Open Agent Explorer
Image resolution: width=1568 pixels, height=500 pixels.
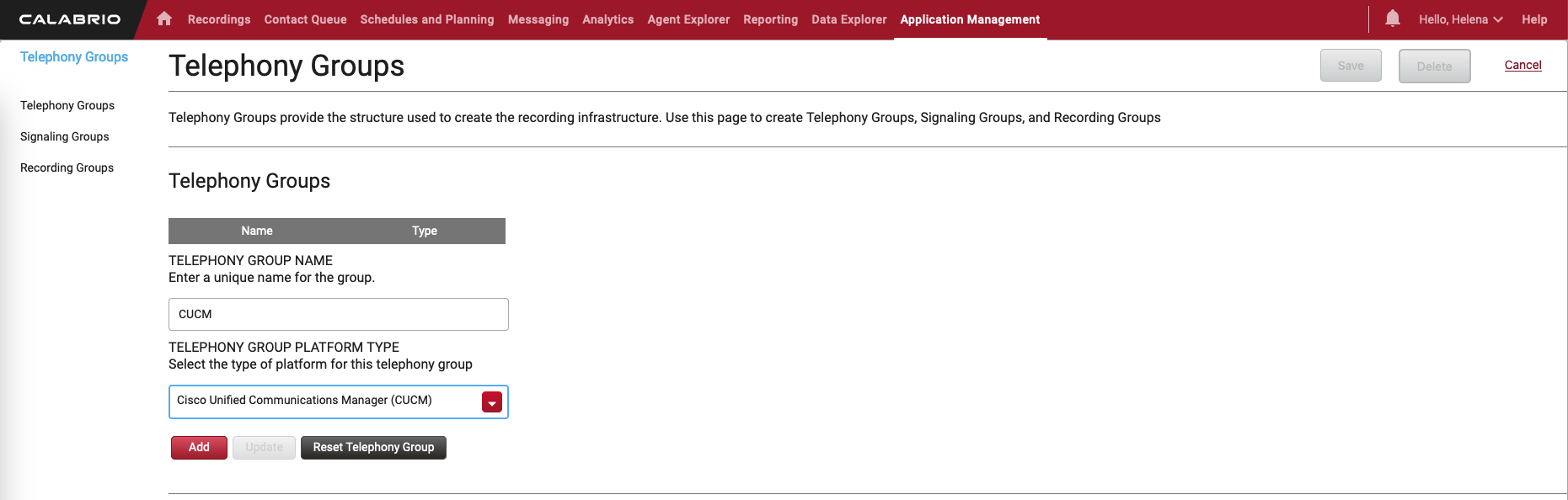(688, 19)
